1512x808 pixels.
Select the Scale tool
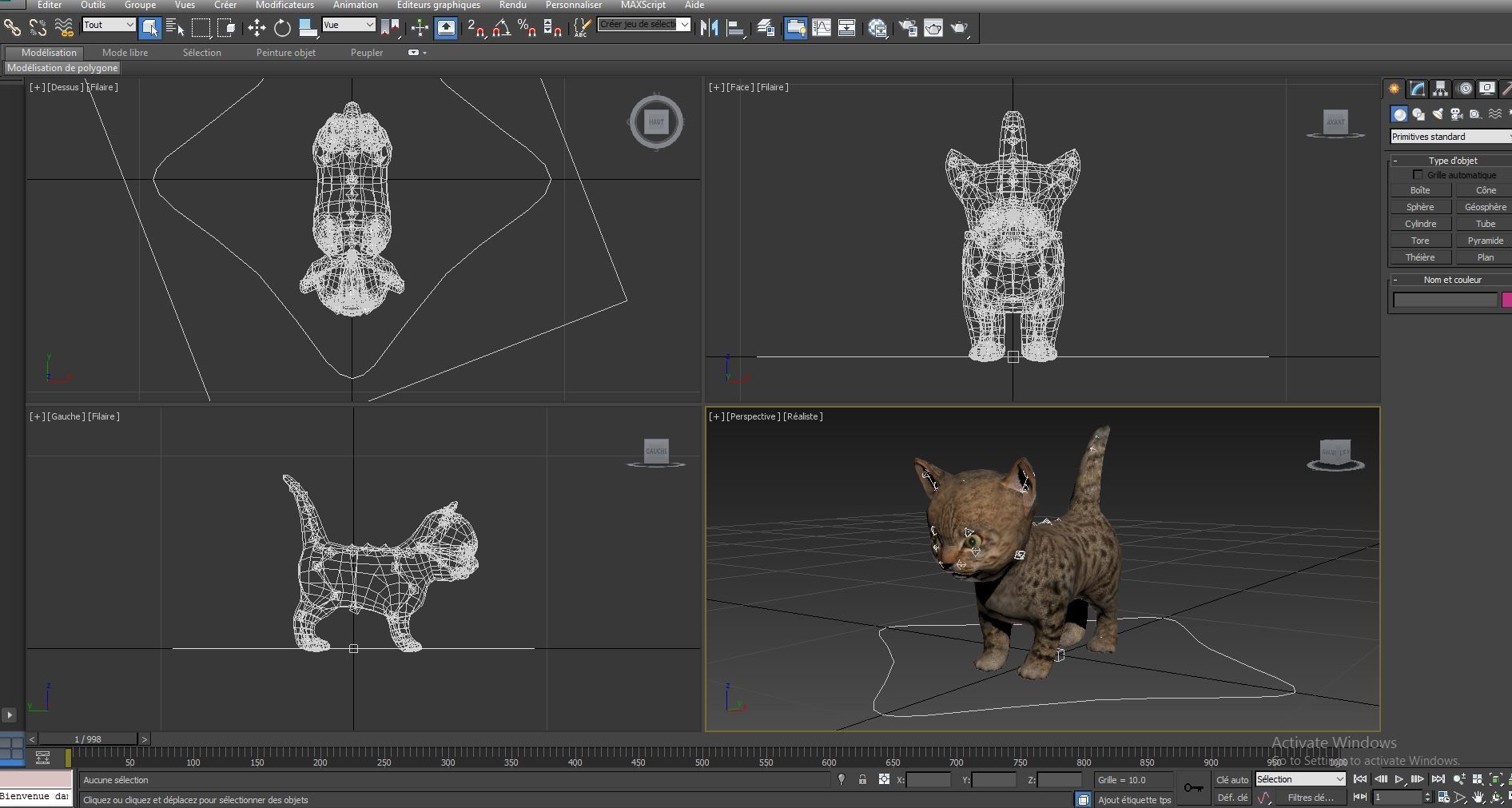point(308,28)
